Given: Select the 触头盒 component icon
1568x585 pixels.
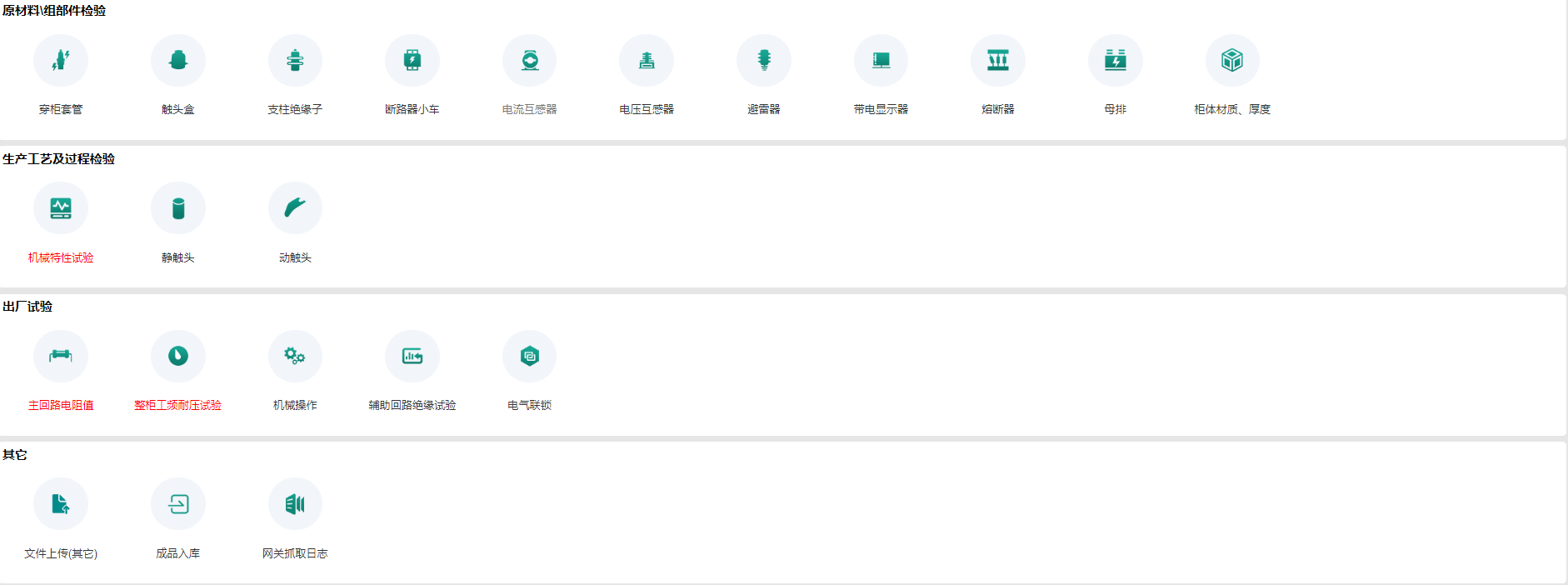Looking at the screenshot, I should click(x=178, y=61).
